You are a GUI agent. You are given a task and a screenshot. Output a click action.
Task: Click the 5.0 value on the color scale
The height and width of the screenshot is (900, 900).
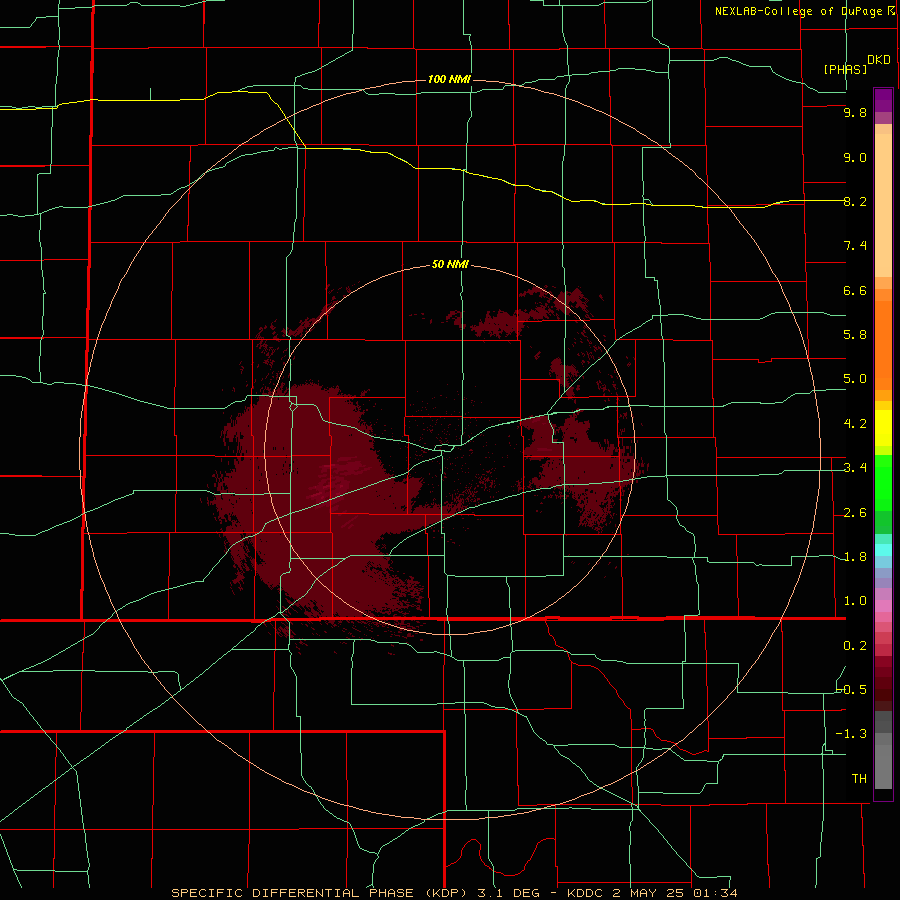coord(855,379)
